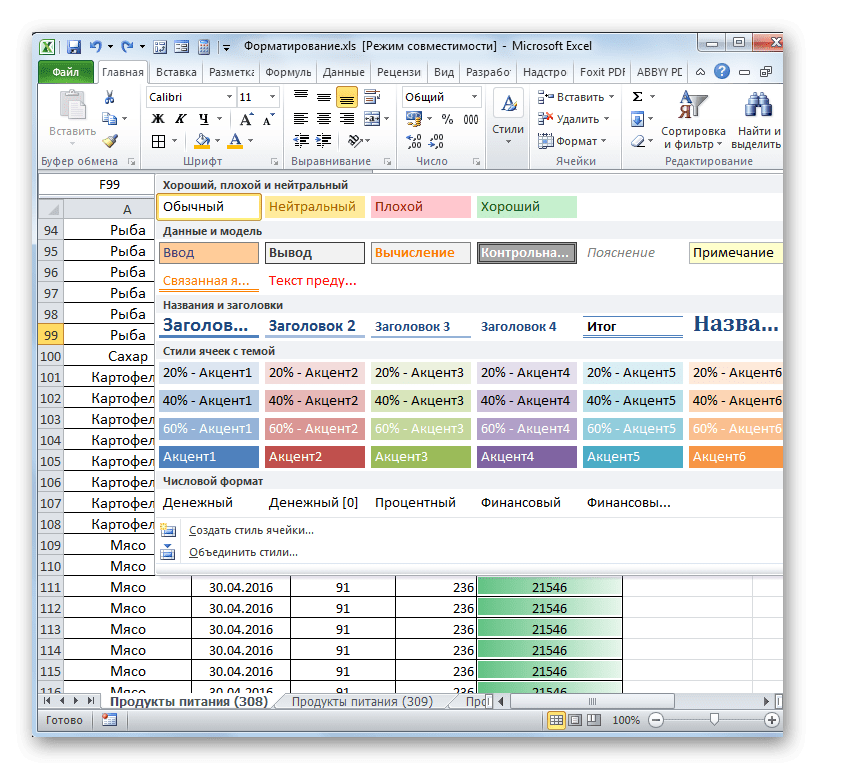The image size is (844, 769).
Task: Switch to Page Break Preview view
Action: (594, 720)
